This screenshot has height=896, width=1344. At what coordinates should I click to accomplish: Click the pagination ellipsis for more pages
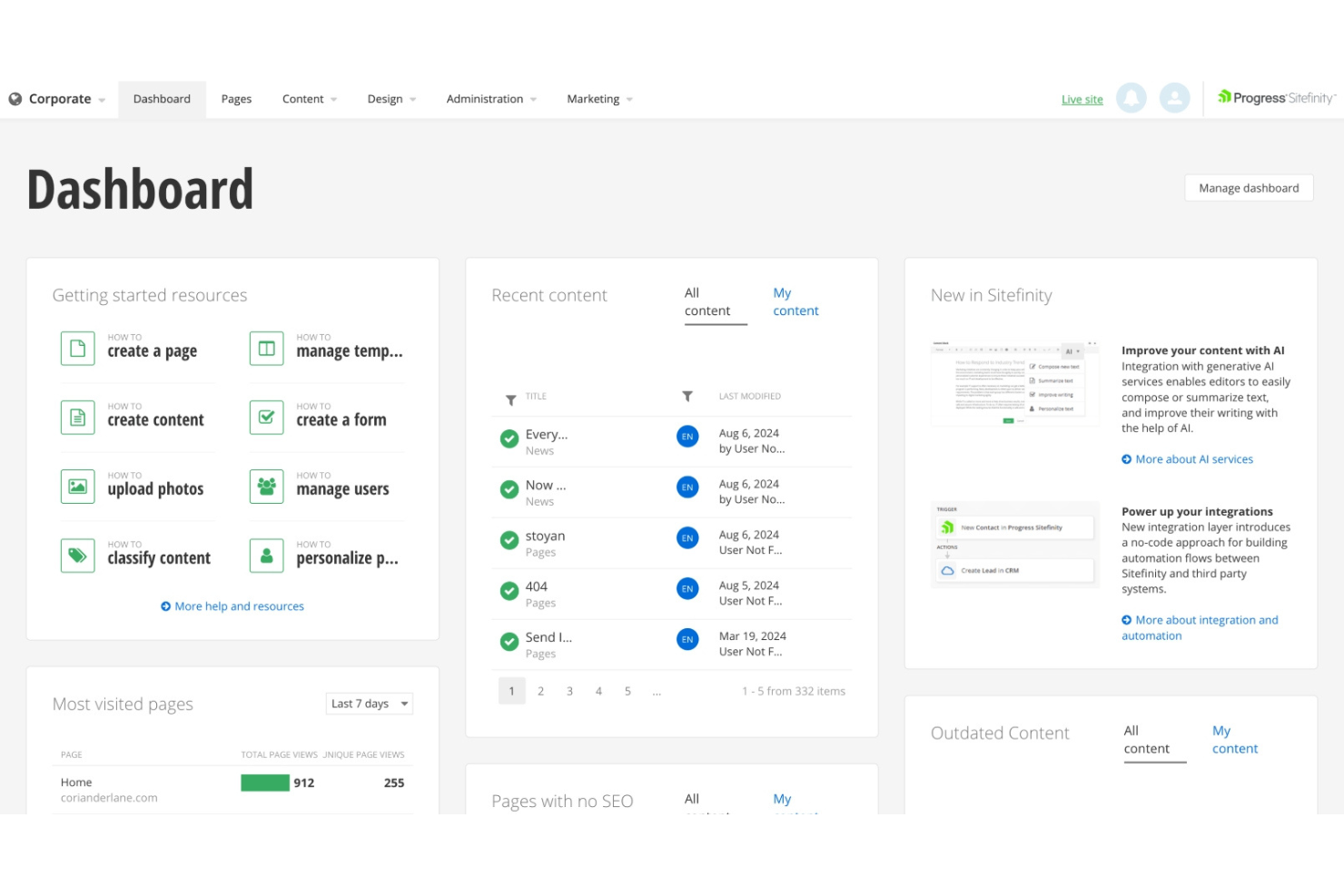[x=657, y=692]
